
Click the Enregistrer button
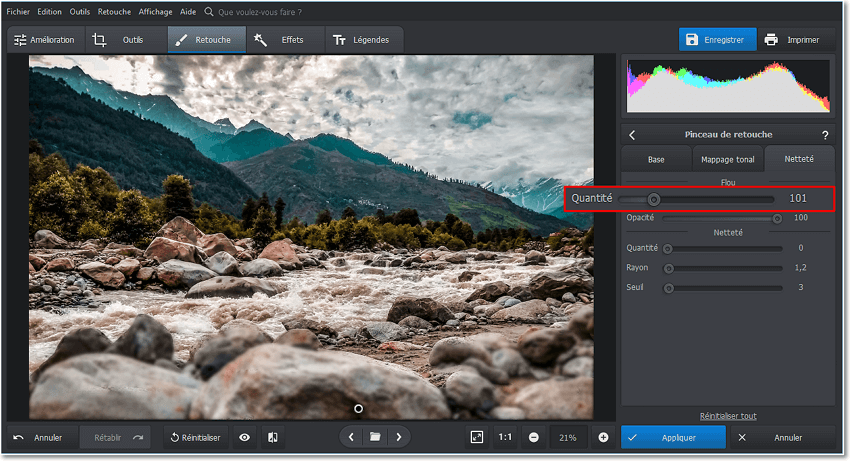pos(716,40)
